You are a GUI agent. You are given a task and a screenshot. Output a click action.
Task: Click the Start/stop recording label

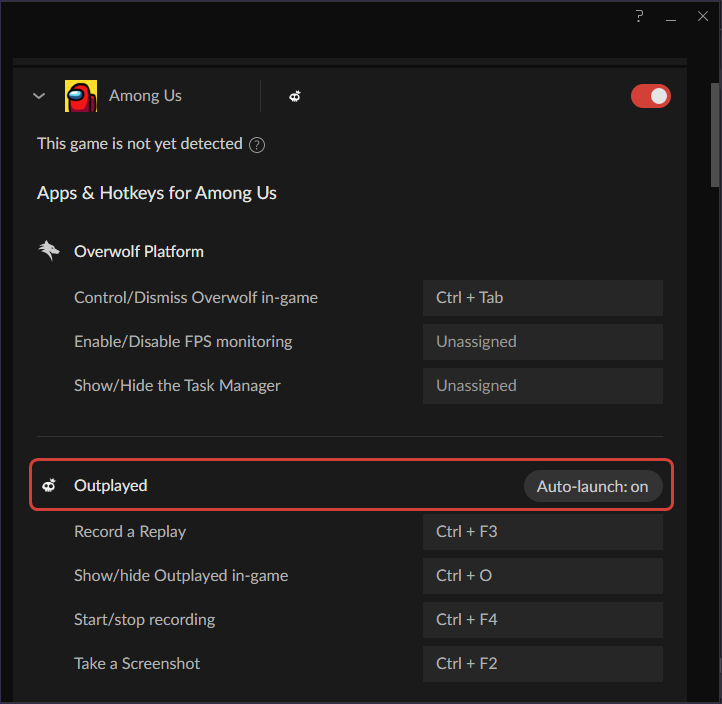(145, 620)
